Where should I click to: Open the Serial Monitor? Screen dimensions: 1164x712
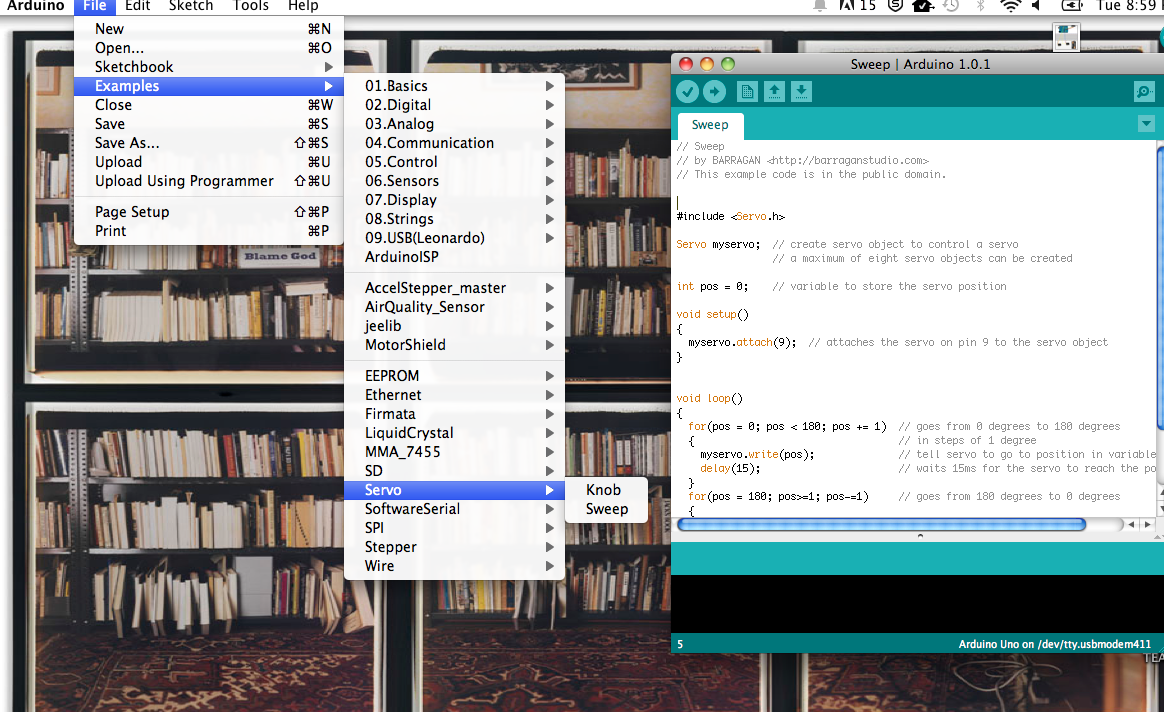[x=1144, y=92]
